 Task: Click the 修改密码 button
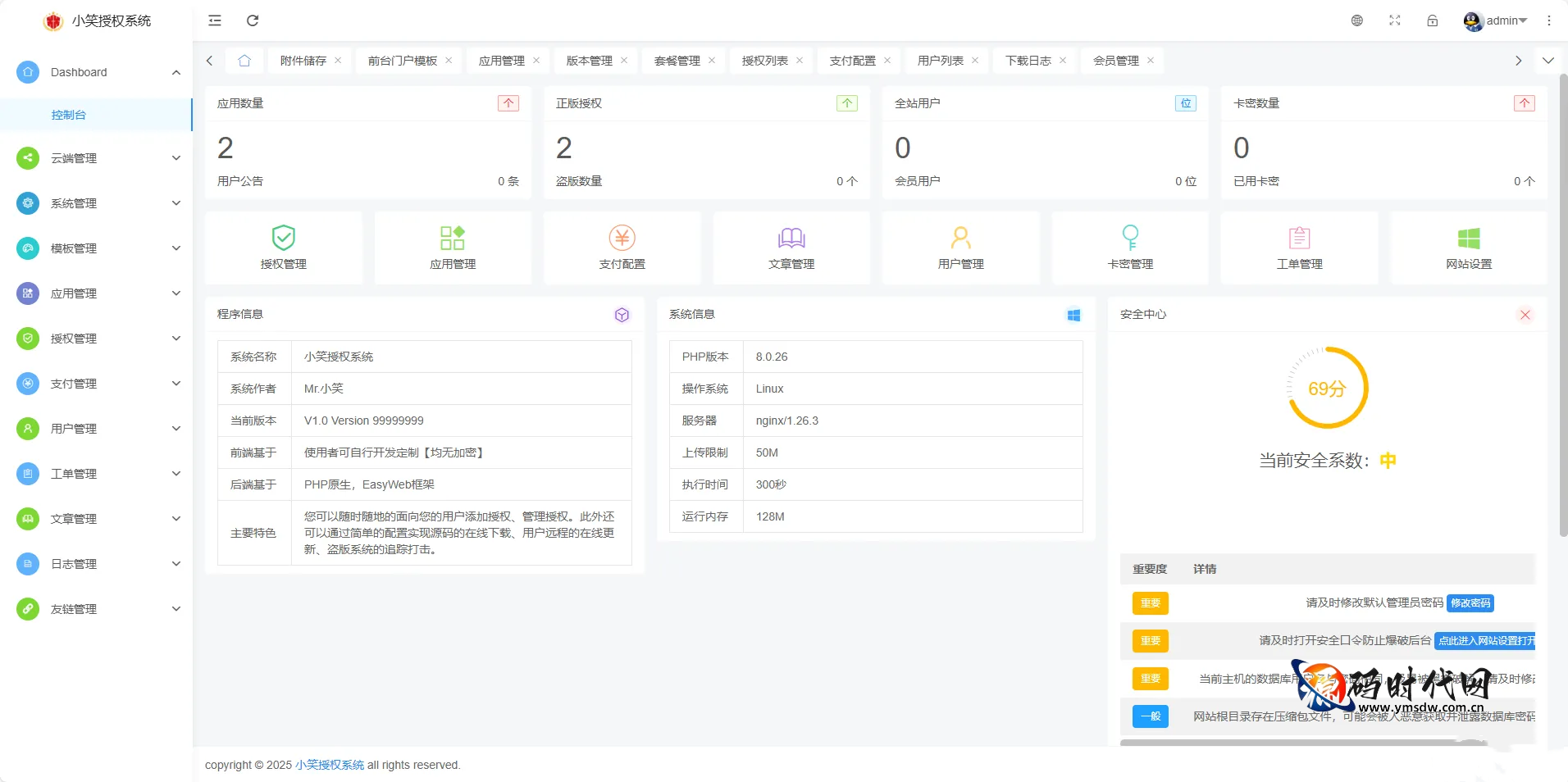[1470, 603]
